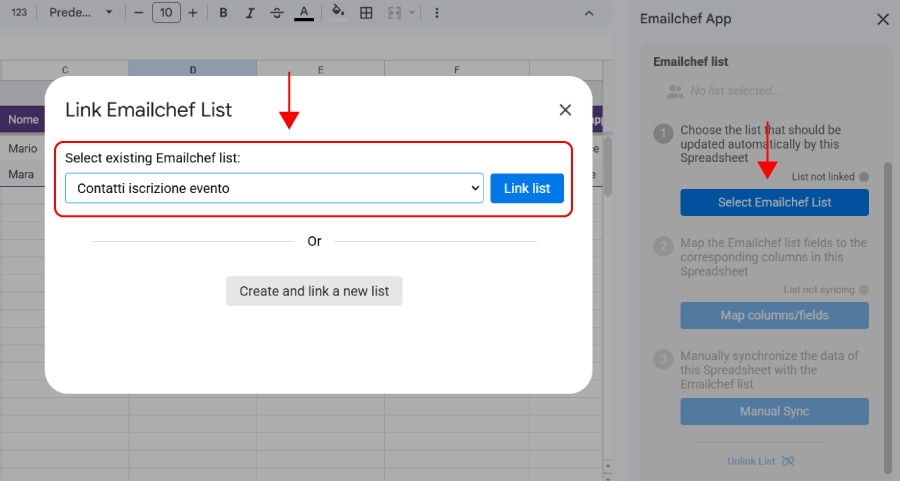This screenshot has width=900, height=481.
Task: Open the font family dropdown
Action: pos(81,13)
